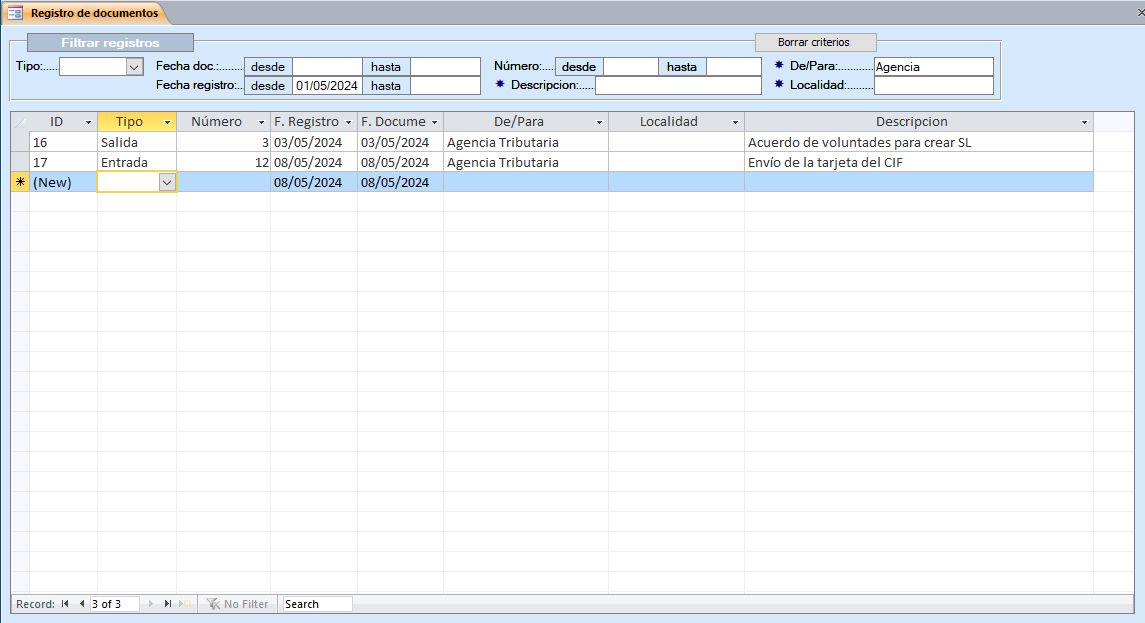
Task: Expand Tipo dropdown in the new row
Action: coord(167,182)
